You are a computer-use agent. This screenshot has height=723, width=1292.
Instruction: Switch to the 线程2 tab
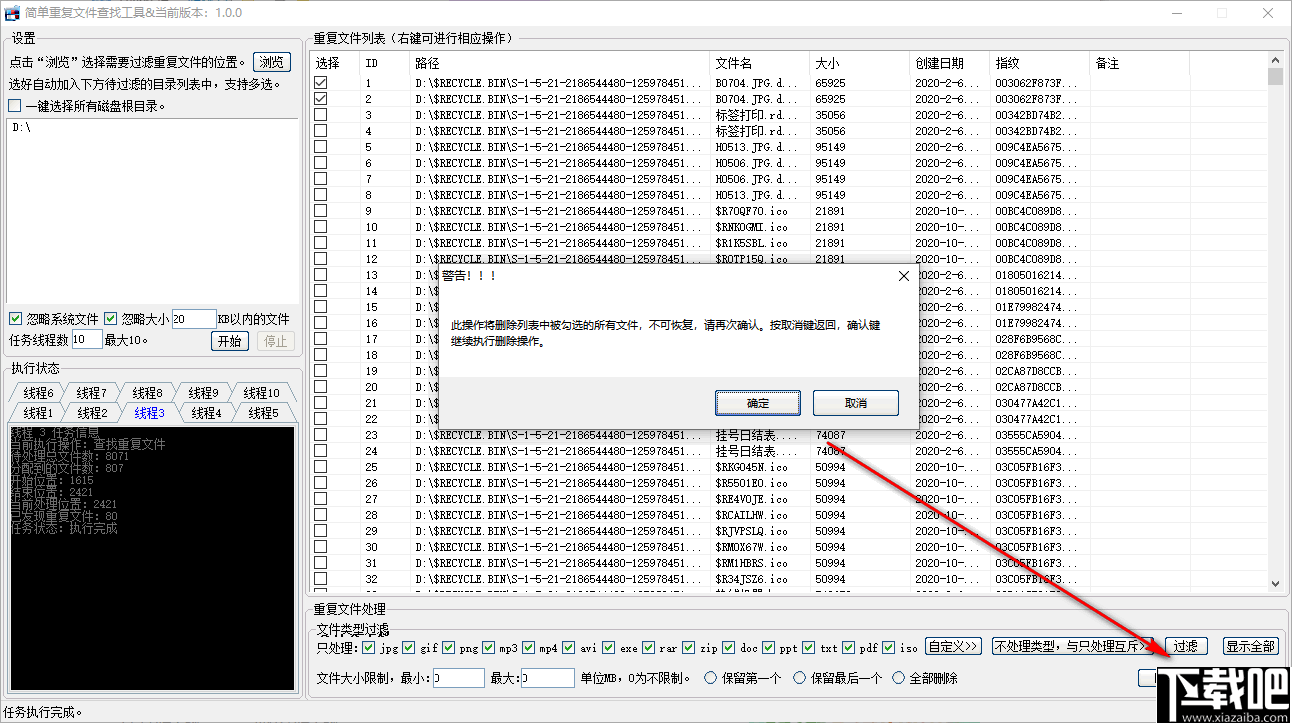[92, 413]
